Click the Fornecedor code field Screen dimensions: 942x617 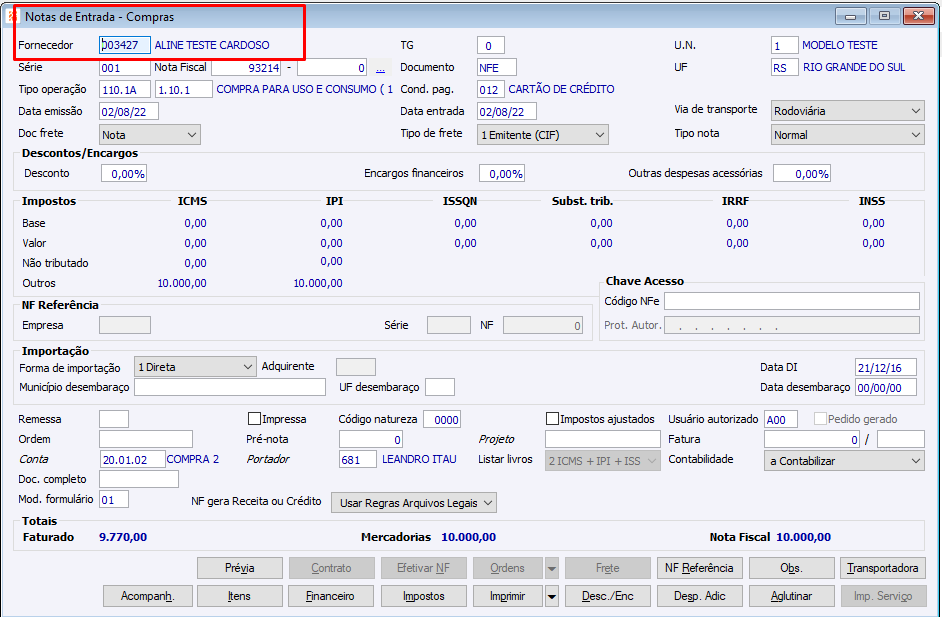(x=125, y=45)
